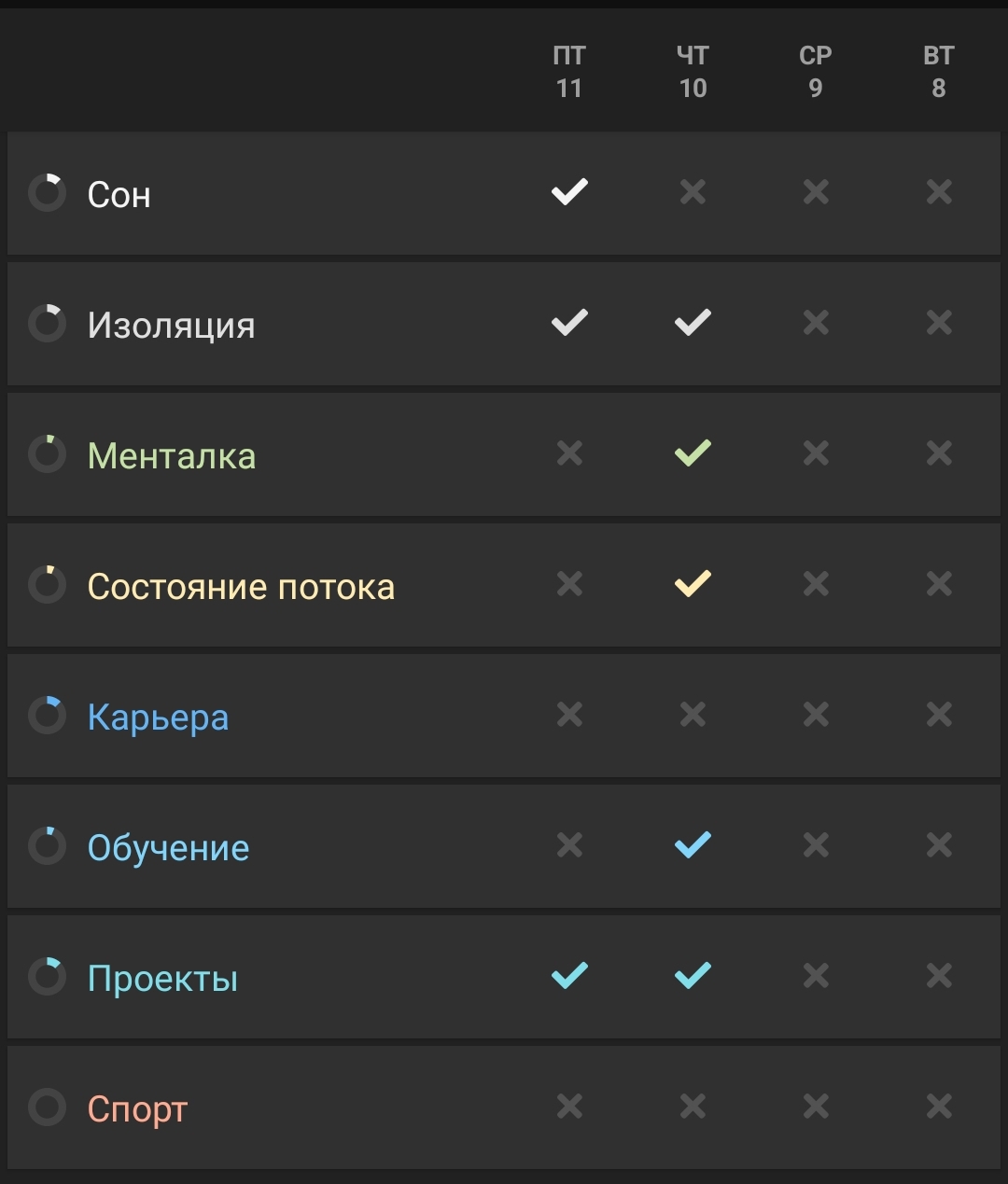
Task: Click the green progress ring next to Менталка
Action: point(47,454)
